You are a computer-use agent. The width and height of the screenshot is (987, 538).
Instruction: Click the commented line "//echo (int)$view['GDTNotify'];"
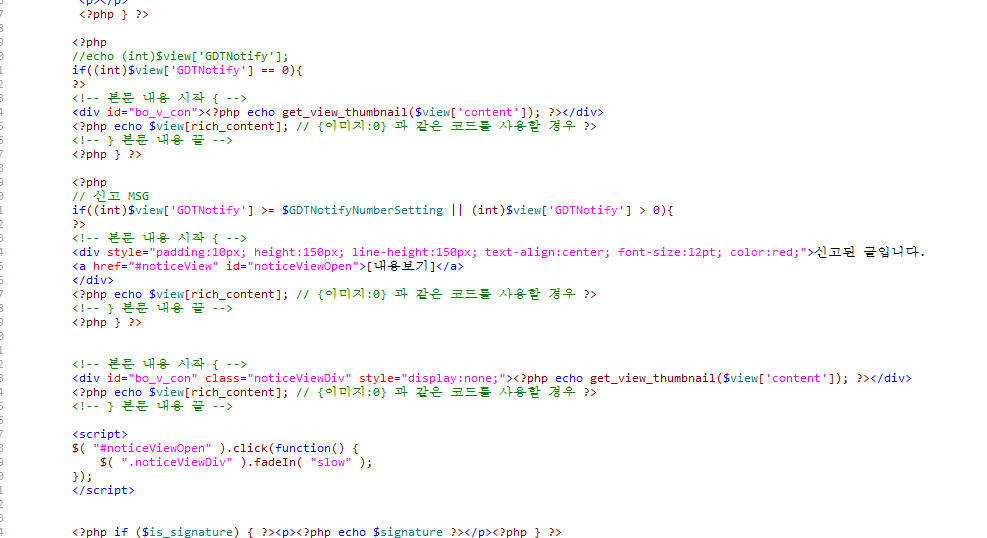coord(180,57)
